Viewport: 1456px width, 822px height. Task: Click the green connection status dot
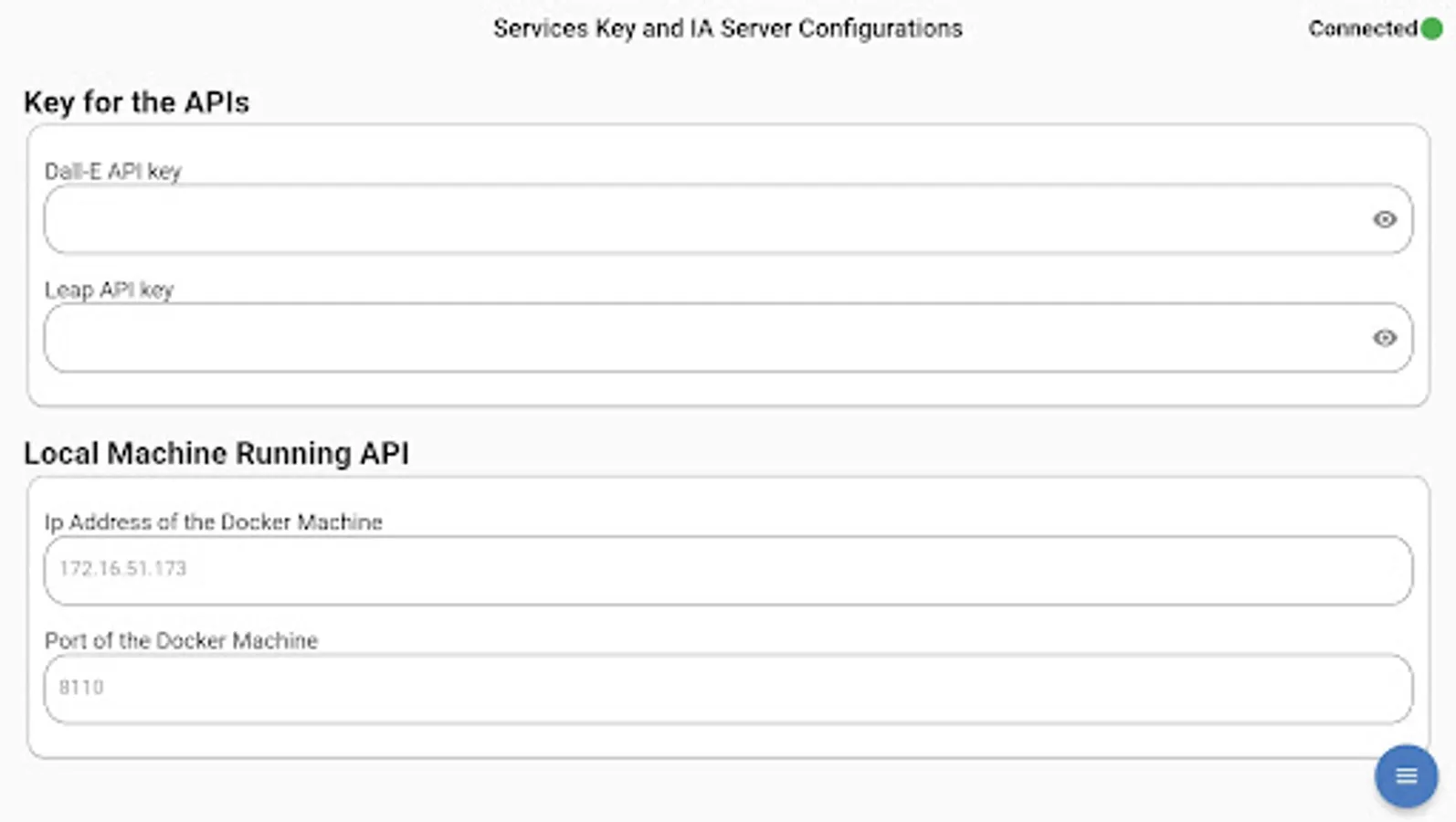(x=1431, y=29)
